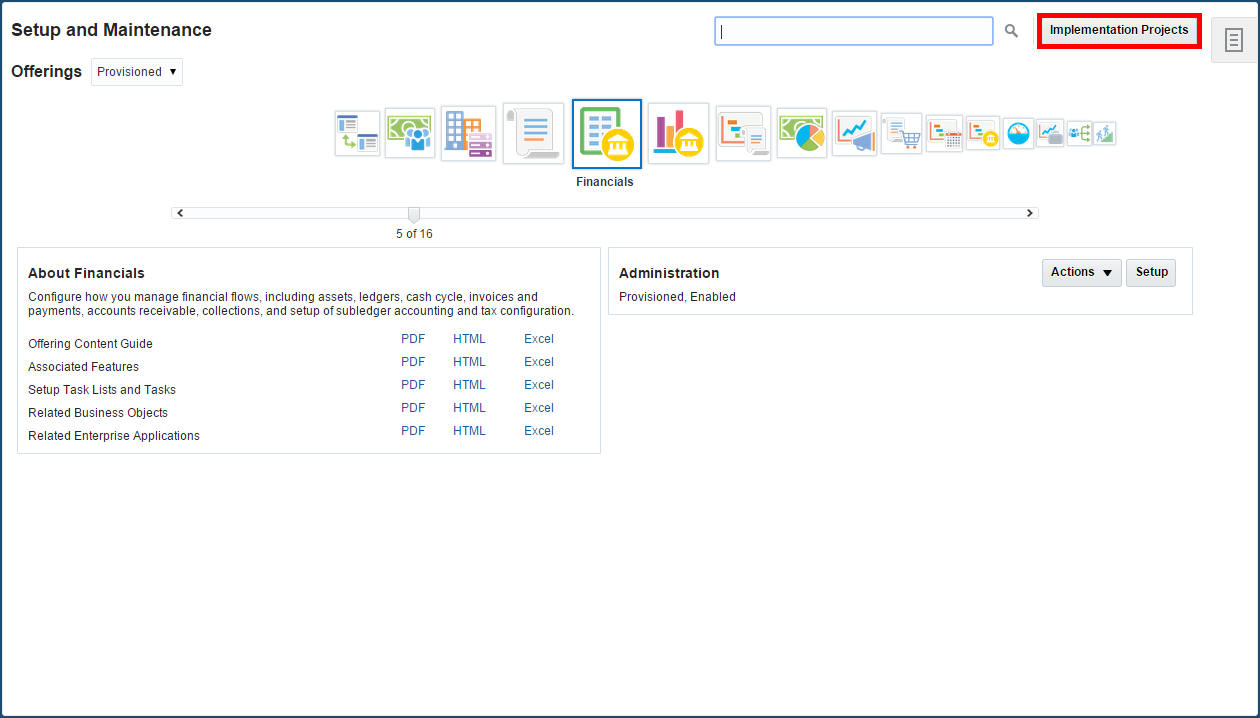The image size is (1260, 718).
Task: Click the magnifier search icon
Action: coord(1011,31)
